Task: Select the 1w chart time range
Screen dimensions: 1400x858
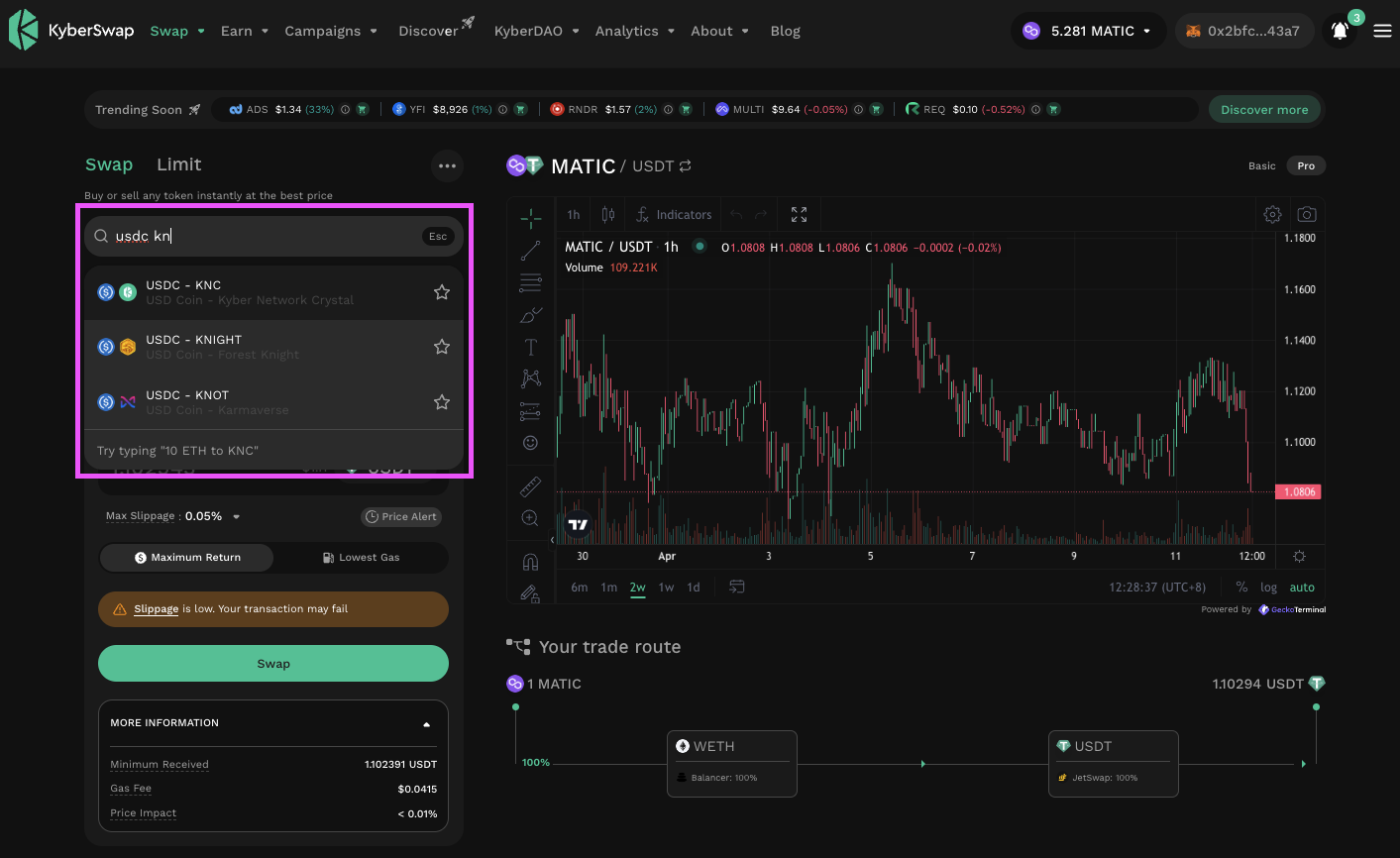Action: 666,588
